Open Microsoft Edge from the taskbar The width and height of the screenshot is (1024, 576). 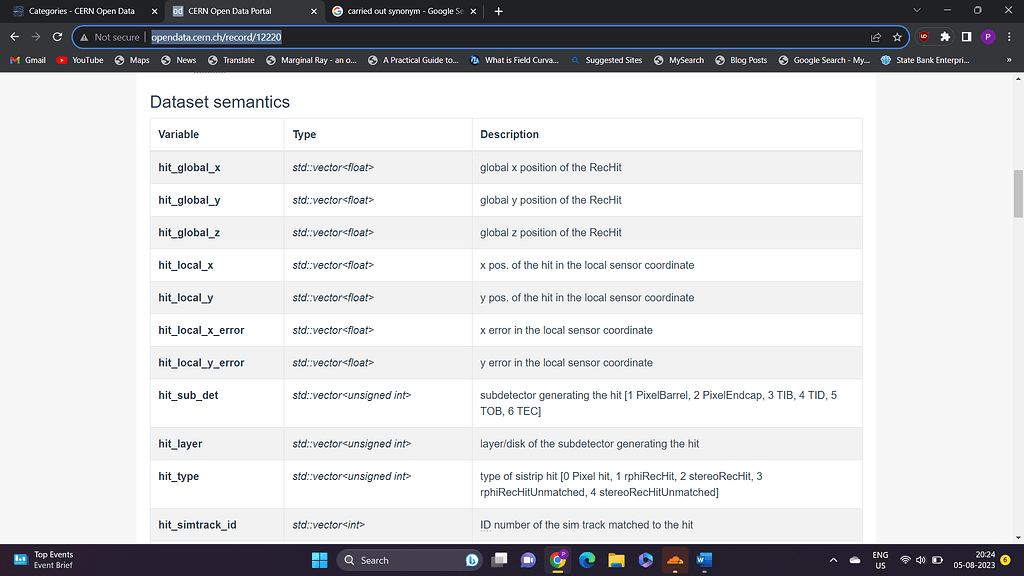coord(587,560)
